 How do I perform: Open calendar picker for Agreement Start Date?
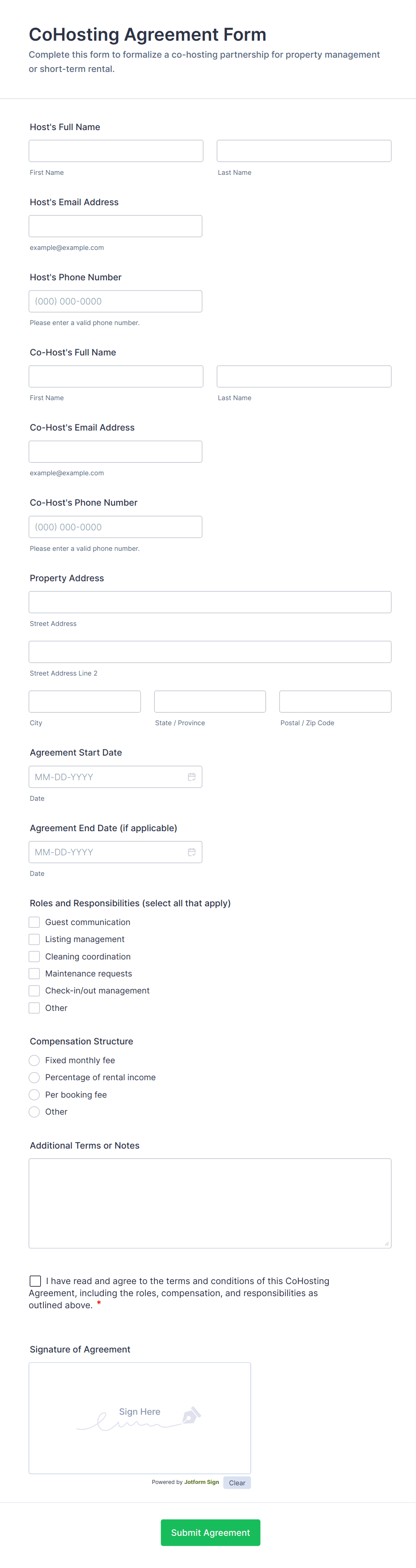(x=191, y=777)
